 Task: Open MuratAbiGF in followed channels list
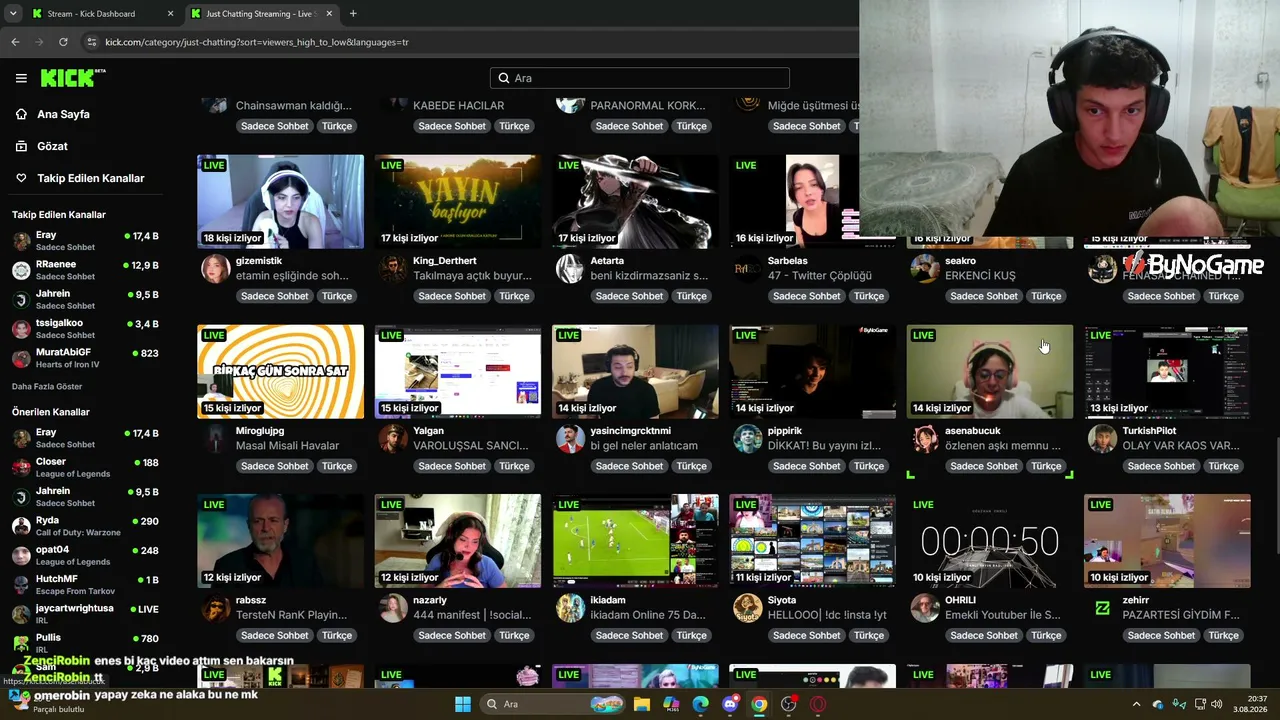[85, 358]
